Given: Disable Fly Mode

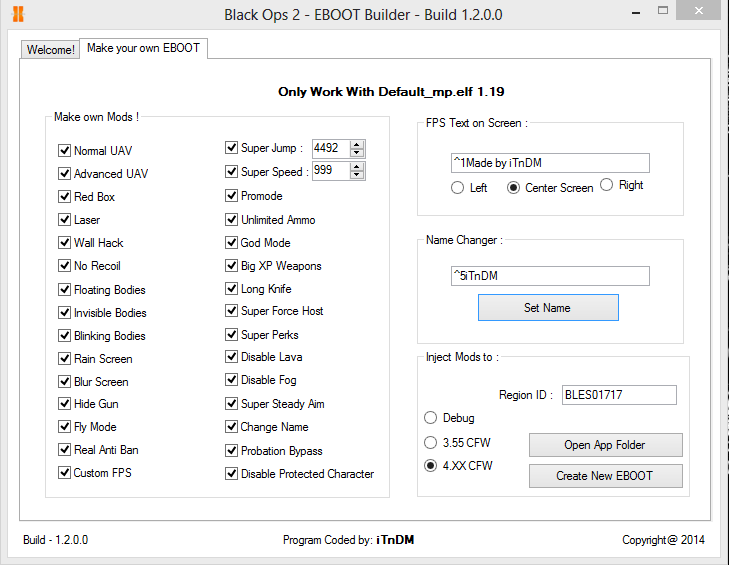Looking at the screenshot, I should coord(64,426).
